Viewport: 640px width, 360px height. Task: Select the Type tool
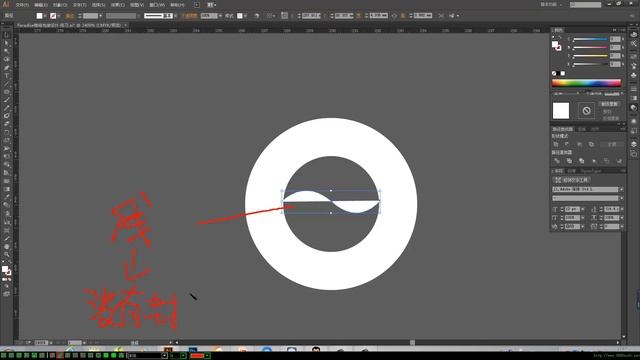[x=7, y=76]
